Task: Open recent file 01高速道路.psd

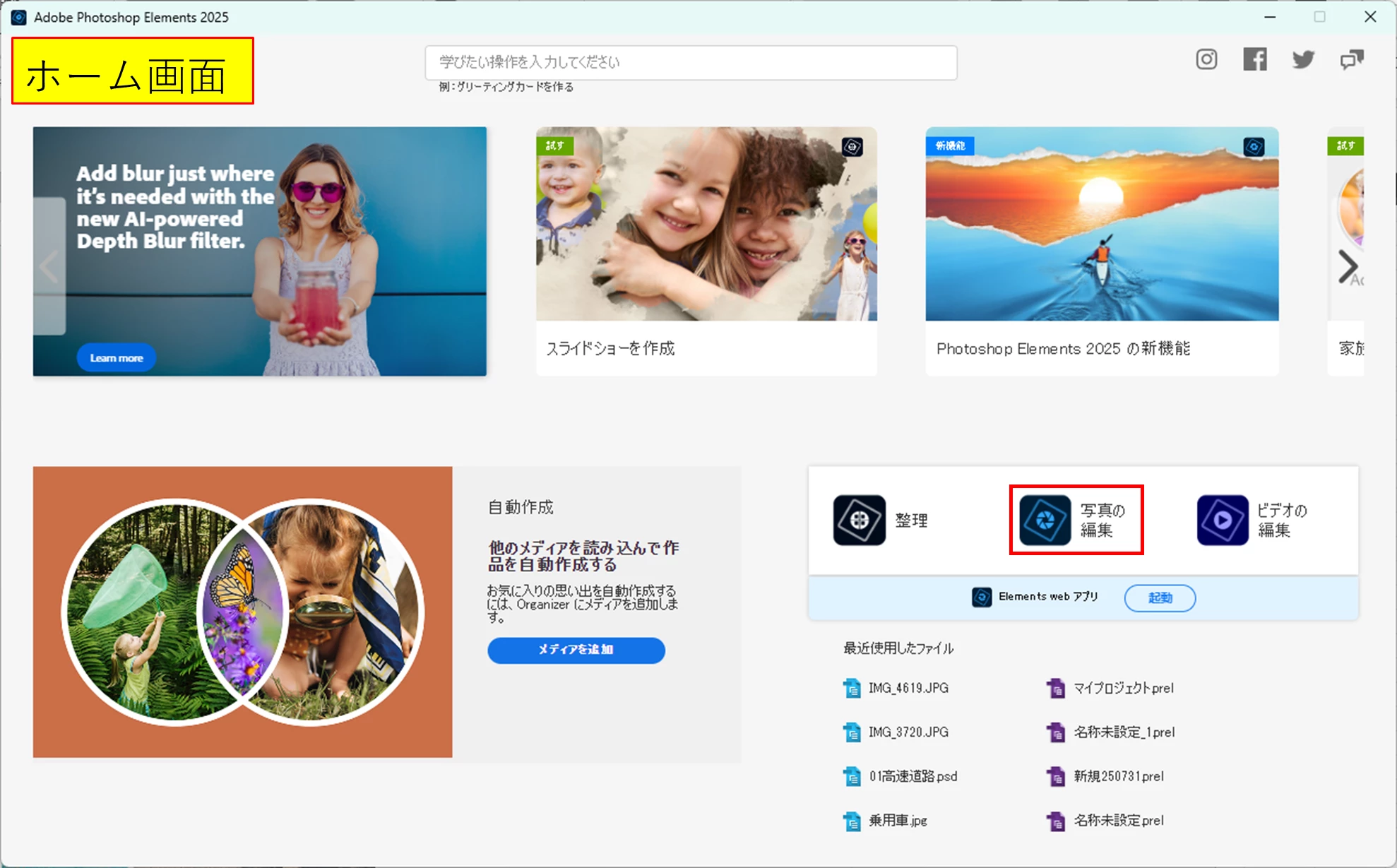Action: pyautogui.click(x=912, y=776)
